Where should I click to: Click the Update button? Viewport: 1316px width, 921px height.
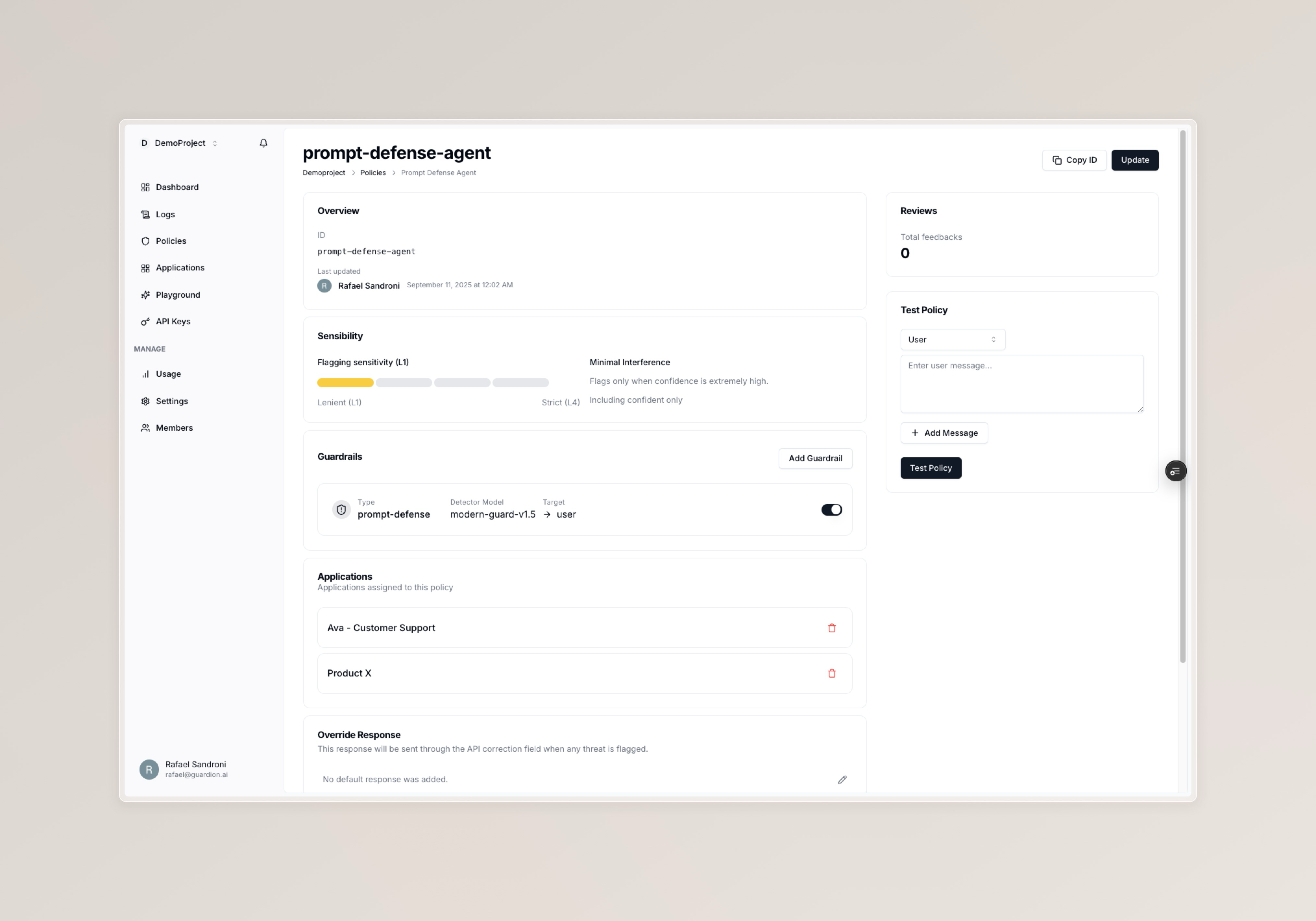[1134, 161]
